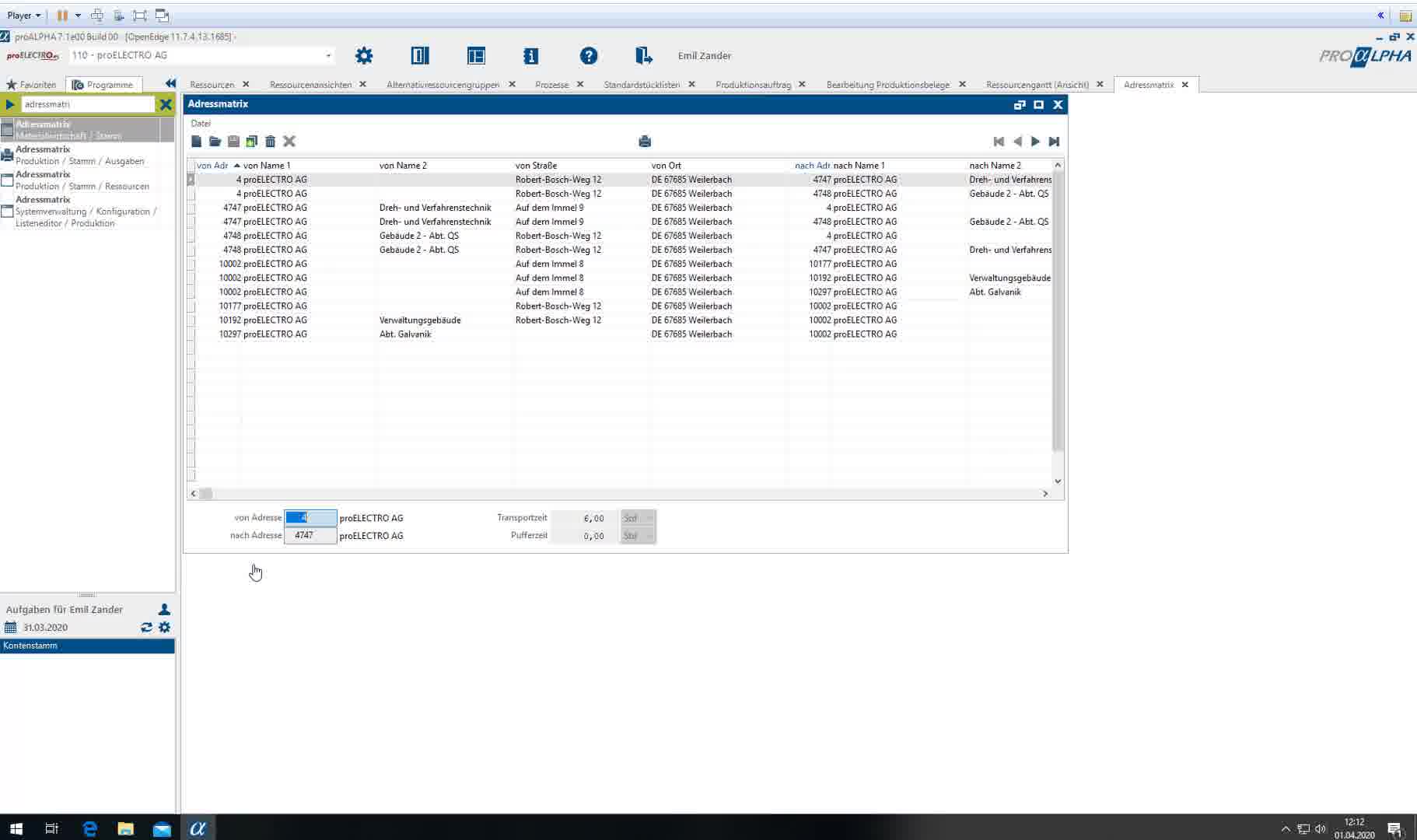Open the info icon in header
The height and width of the screenshot is (840, 1417).
tap(531, 55)
